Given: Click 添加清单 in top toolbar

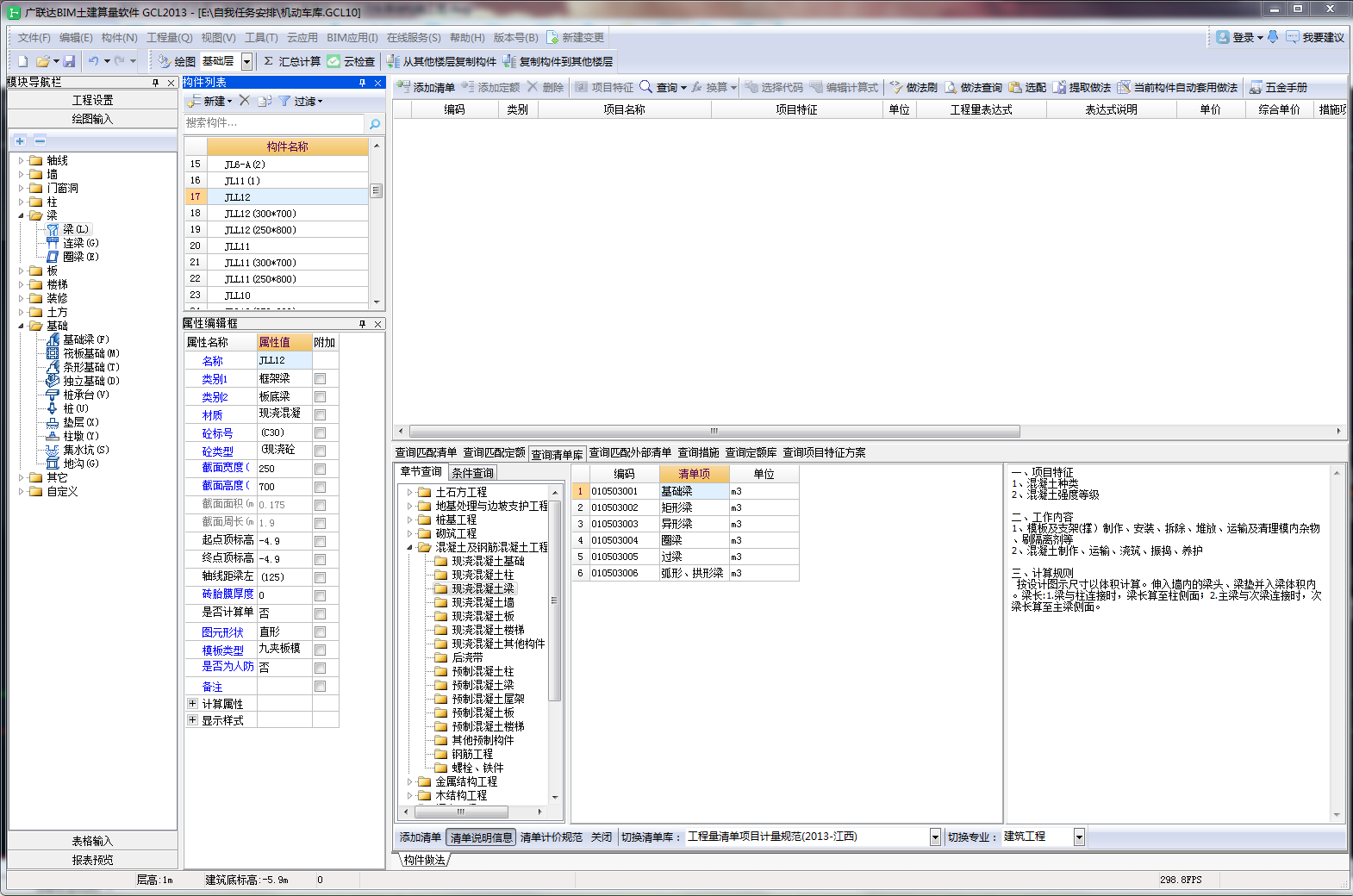Looking at the screenshot, I should click(x=426, y=87).
